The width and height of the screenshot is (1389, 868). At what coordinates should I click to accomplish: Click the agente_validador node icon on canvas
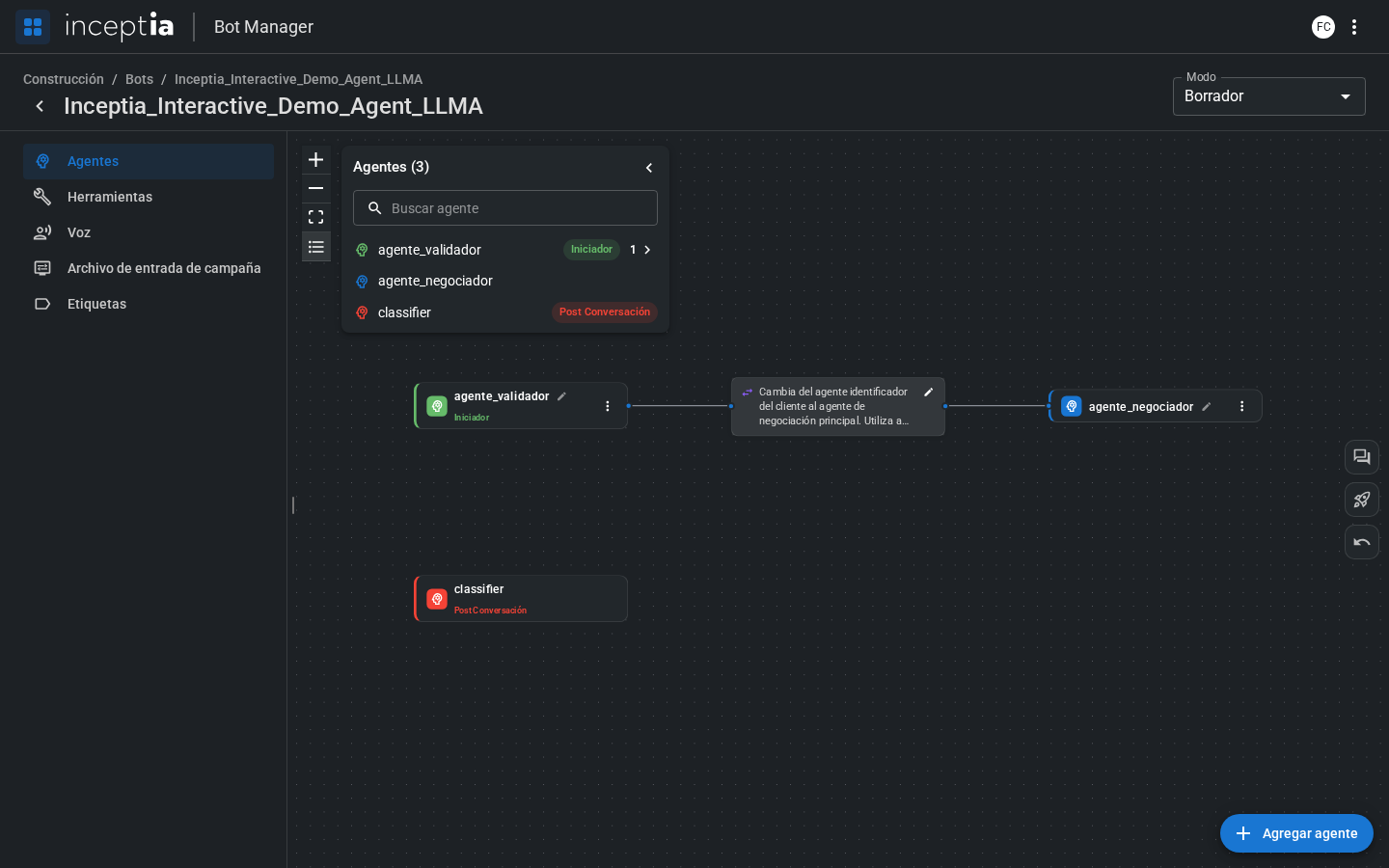(437, 406)
